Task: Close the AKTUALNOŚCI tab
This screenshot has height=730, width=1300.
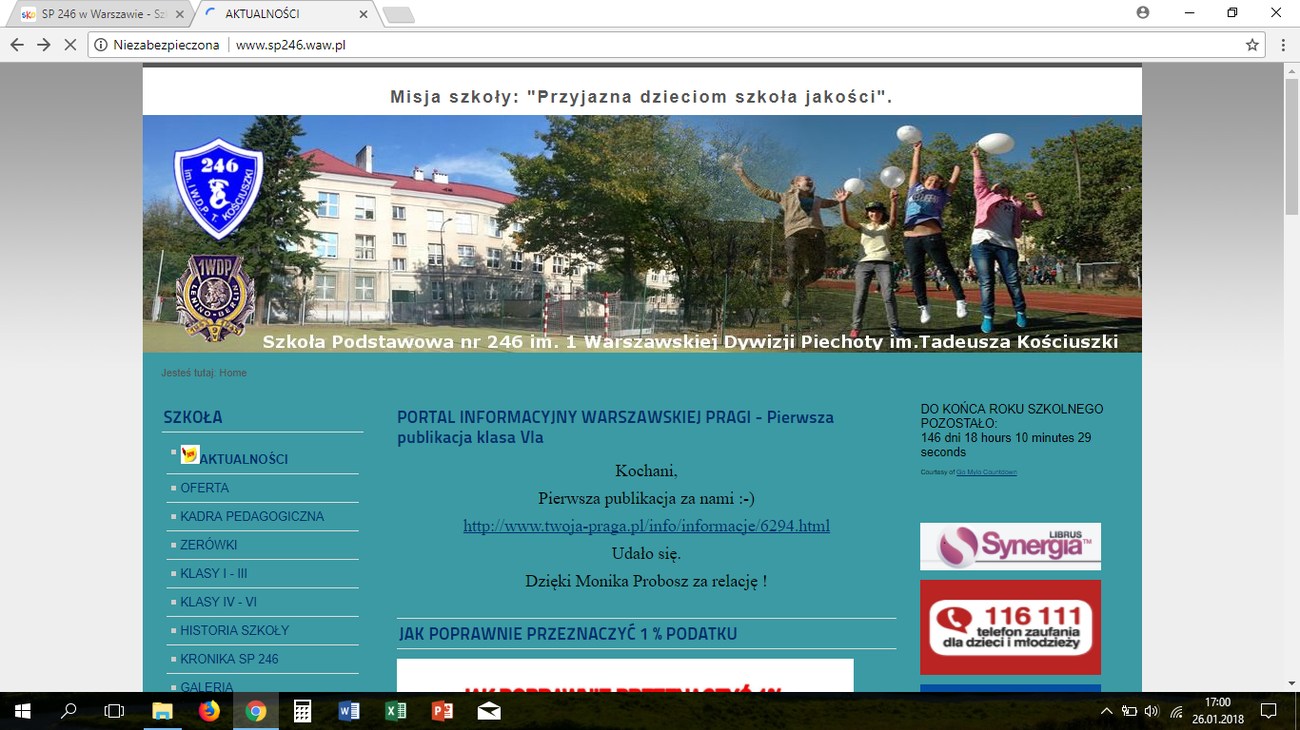Action: (x=363, y=15)
